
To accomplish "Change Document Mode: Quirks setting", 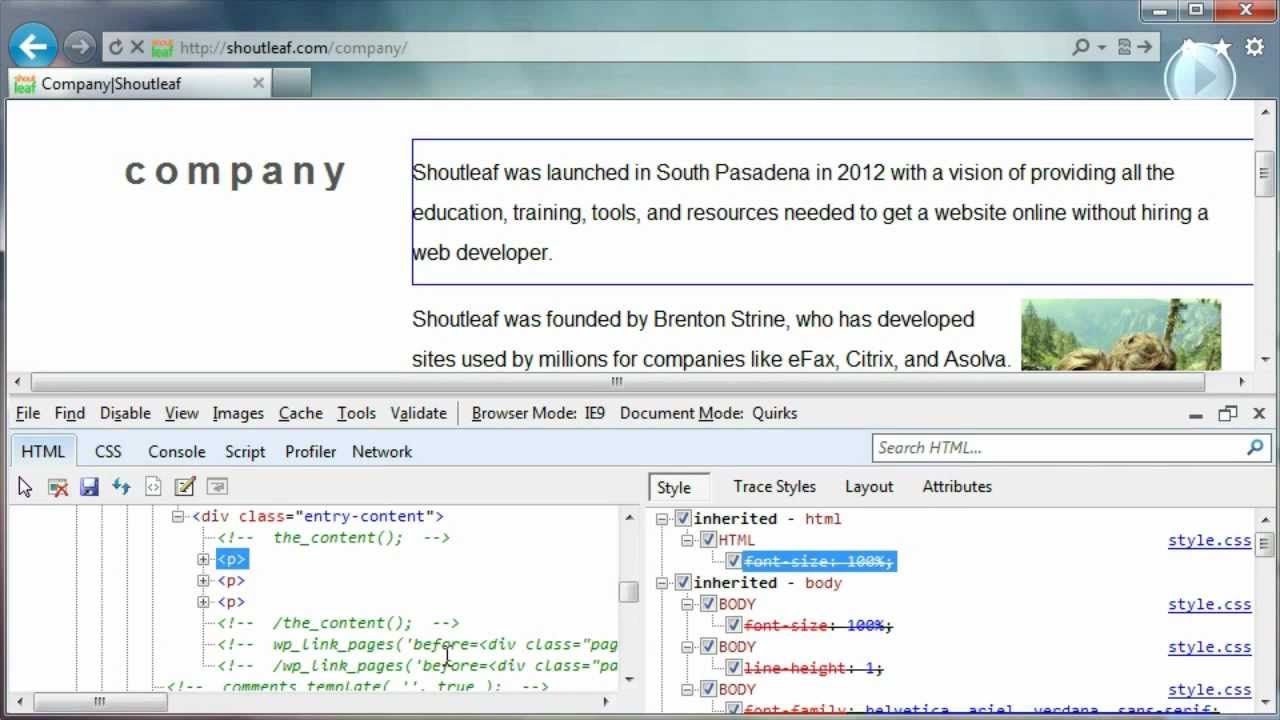I will tap(708, 413).
